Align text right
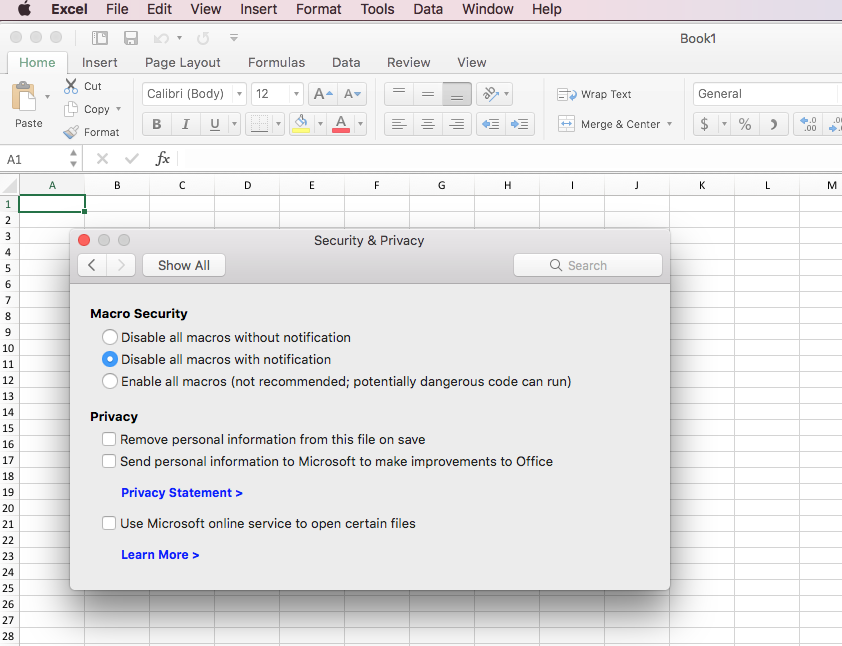This screenshot has height=646, width=842. [457, 124]
